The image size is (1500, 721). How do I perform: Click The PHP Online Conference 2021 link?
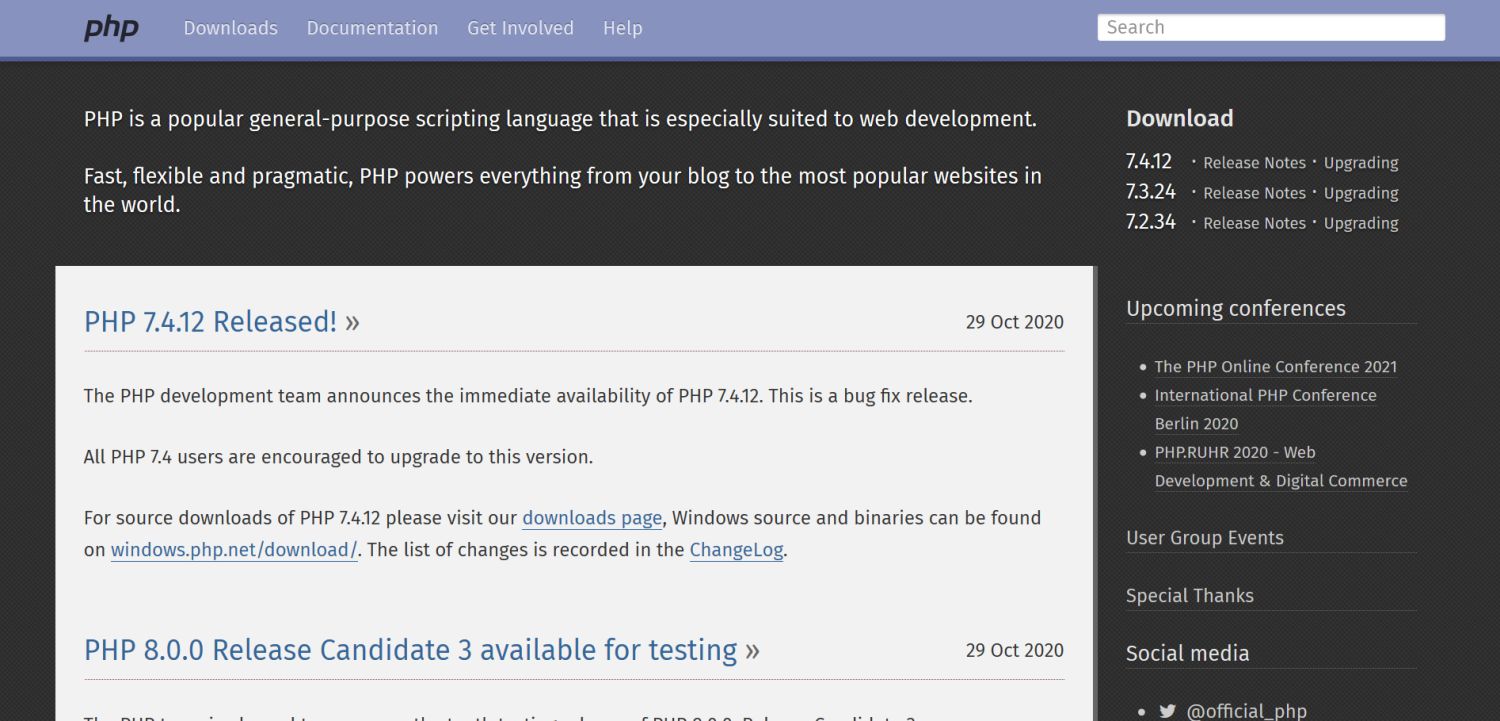pyautogui.click(x=1275, y=367)
